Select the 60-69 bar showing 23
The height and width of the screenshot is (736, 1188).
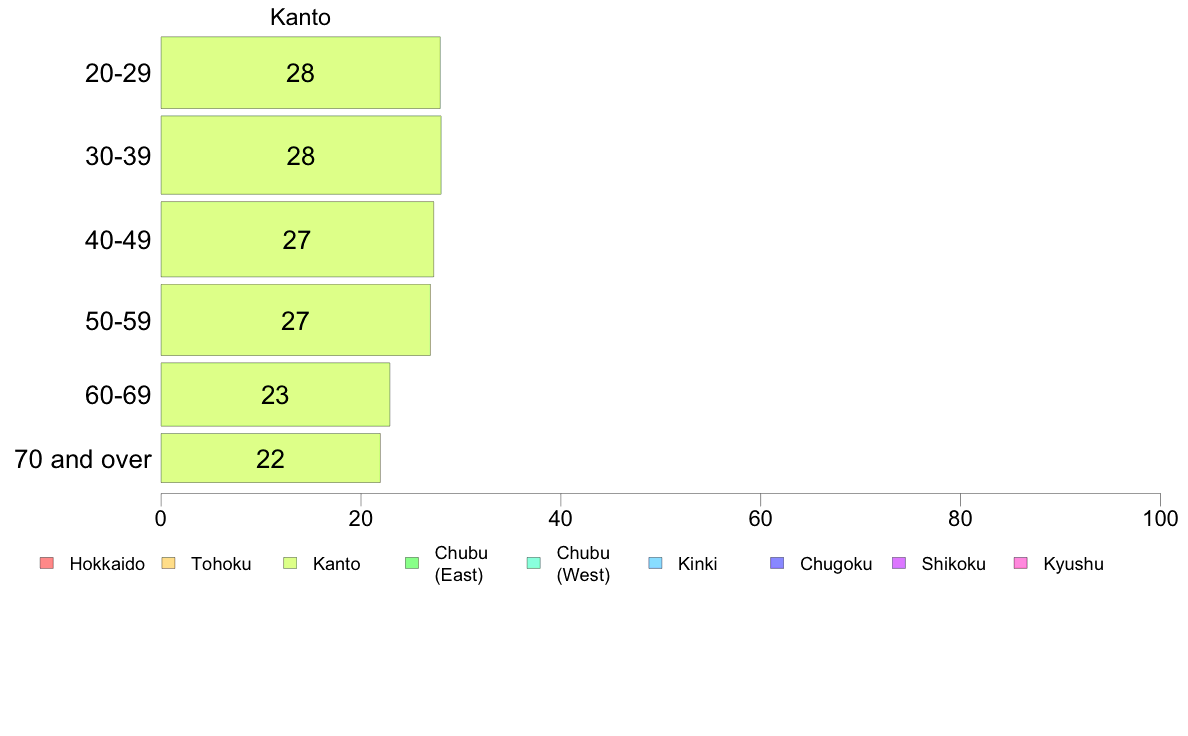pyautogui.click(x=275, y=394)
